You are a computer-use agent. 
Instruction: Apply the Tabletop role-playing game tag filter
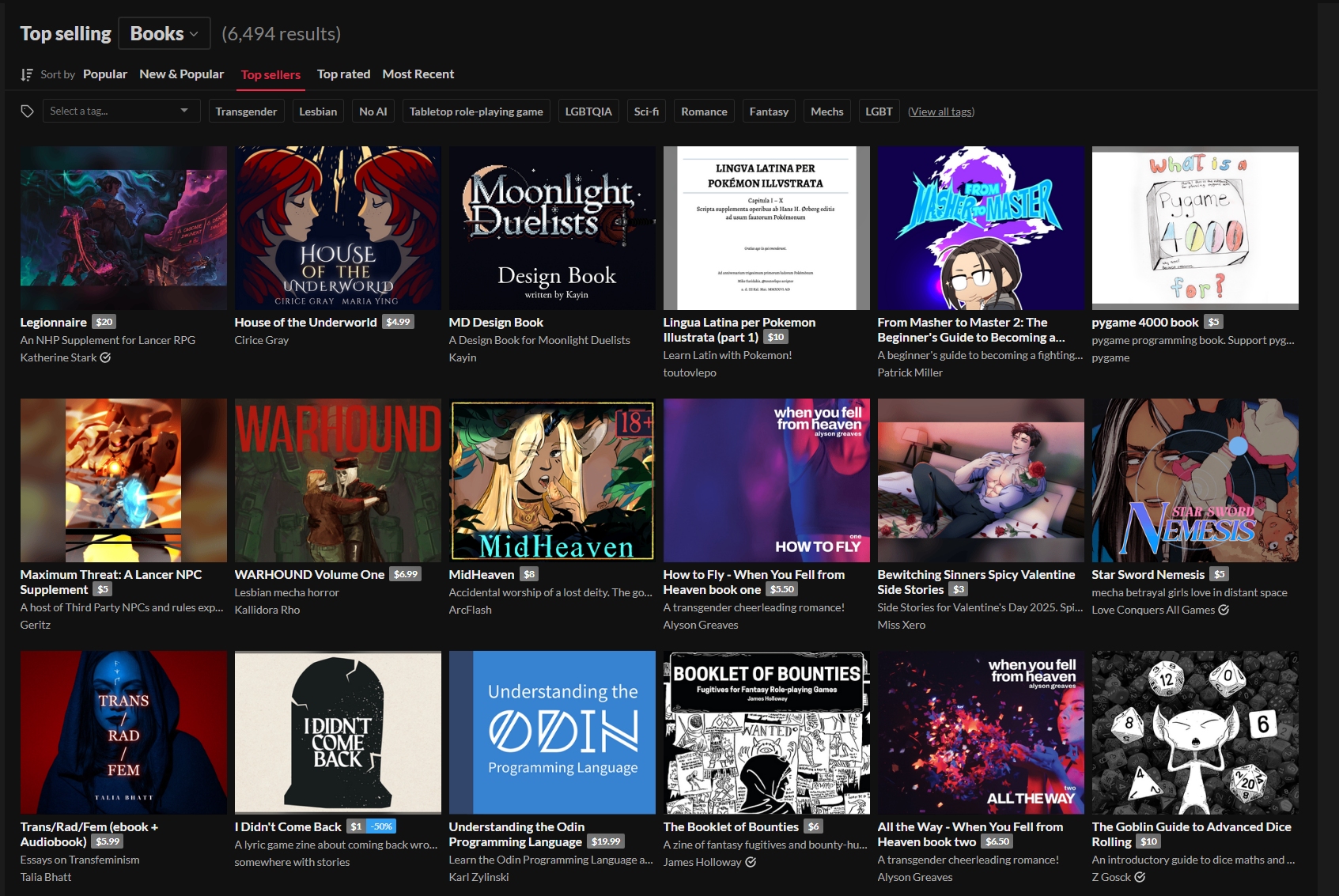click(x=475, y=112)
